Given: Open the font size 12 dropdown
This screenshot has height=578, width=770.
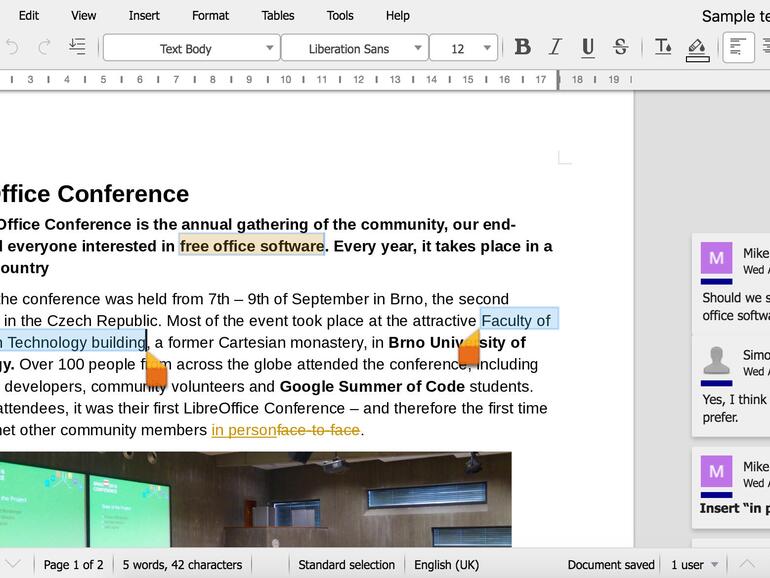Looking at the screenshot, I should tap(487, 48).
